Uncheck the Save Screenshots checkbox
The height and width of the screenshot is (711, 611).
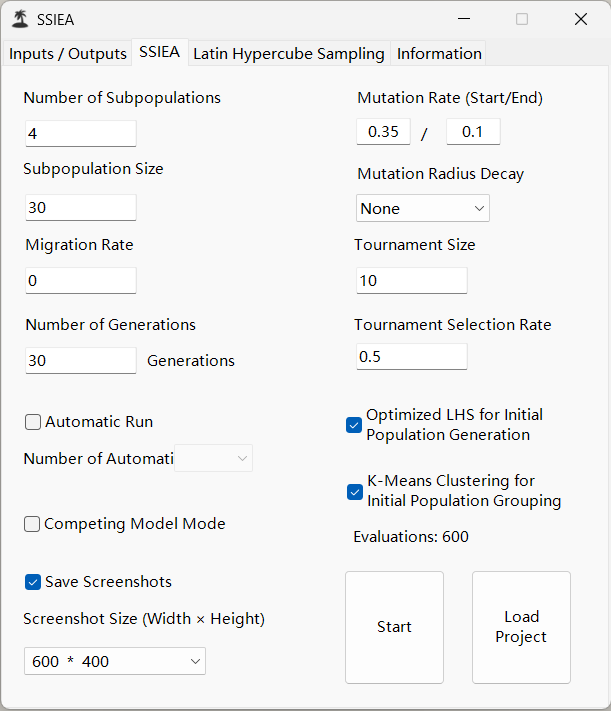33,582
